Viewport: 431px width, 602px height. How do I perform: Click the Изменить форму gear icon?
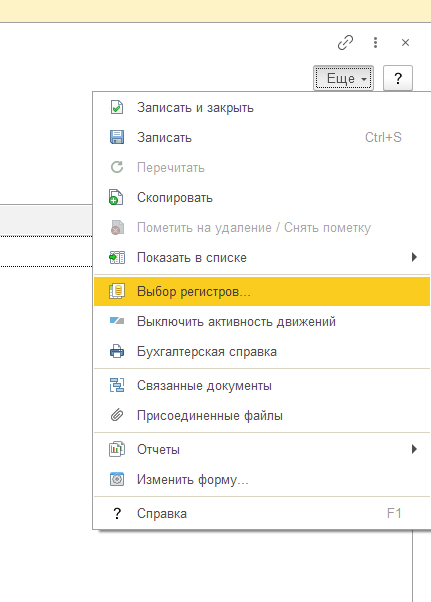117,479
